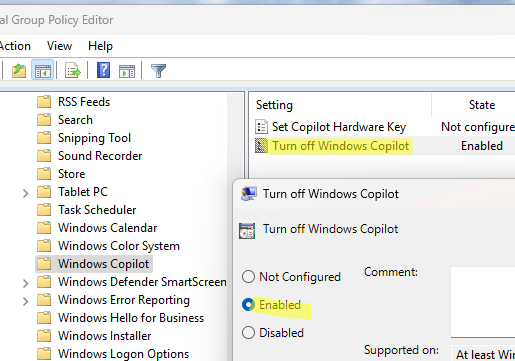The width and height of the screenshot is (515, 361).
Task: Toggle the Show/Hide Console Tree icon
Action: 43,70
